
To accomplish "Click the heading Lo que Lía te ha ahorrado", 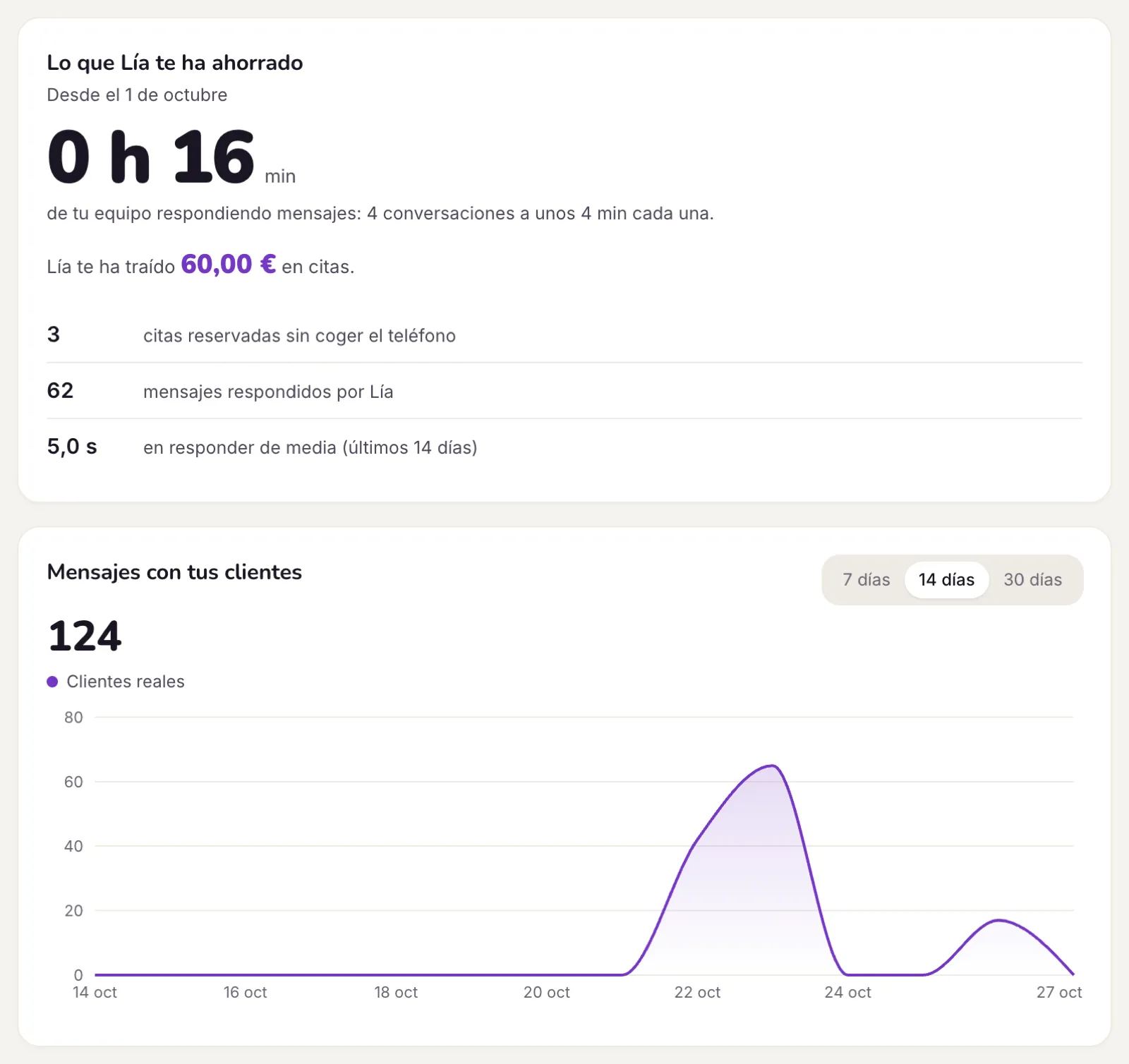I will [x=175, y=63].
